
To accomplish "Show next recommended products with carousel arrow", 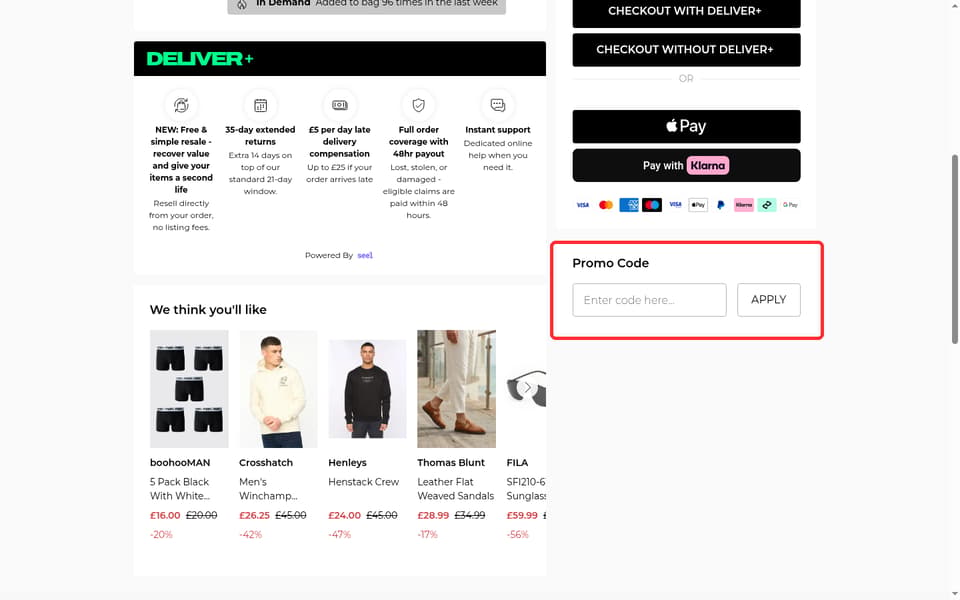I will tap(527, 387).
